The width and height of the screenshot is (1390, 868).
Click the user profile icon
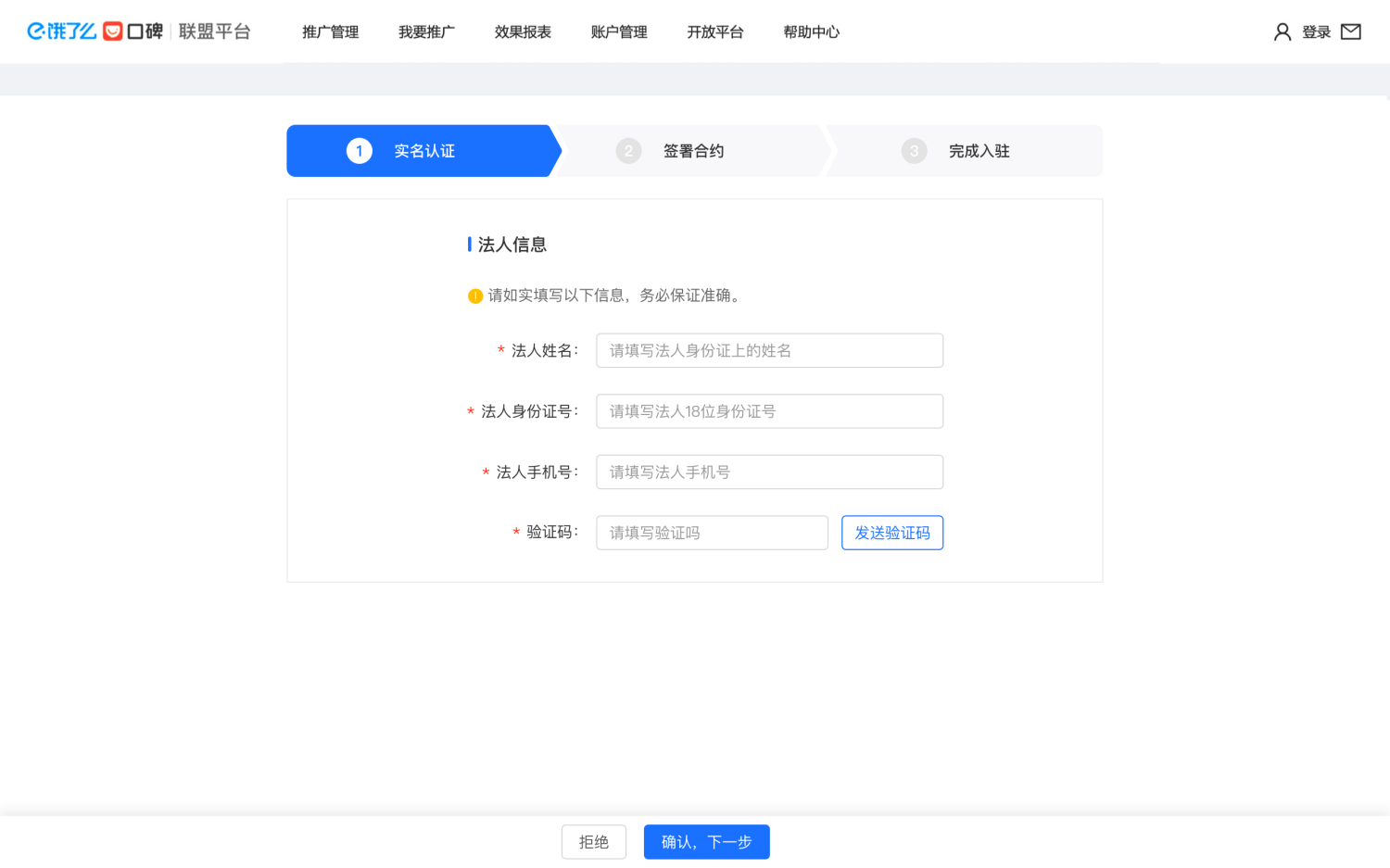pyautogui.click(x=1283, y=32)
